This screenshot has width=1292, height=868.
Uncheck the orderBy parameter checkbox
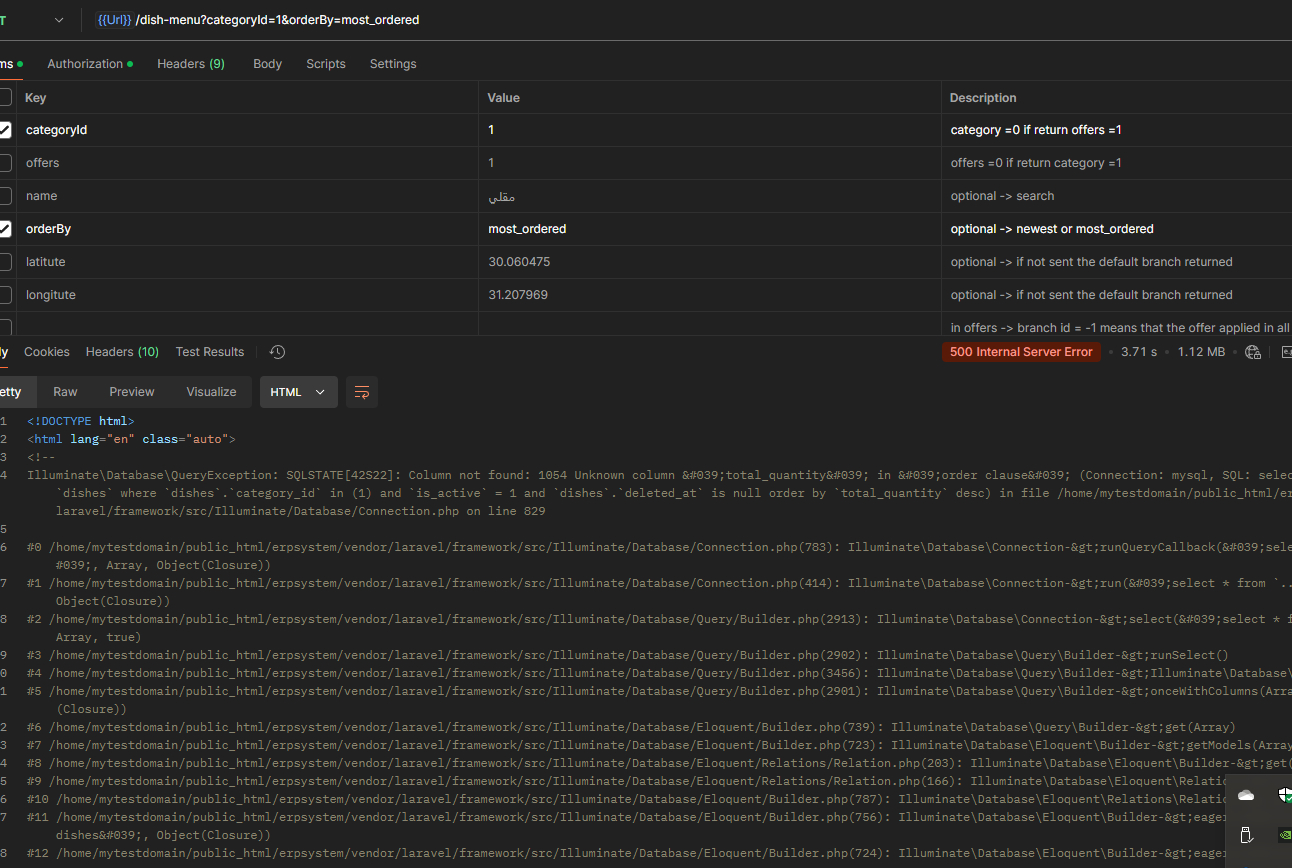coord(5,229)
